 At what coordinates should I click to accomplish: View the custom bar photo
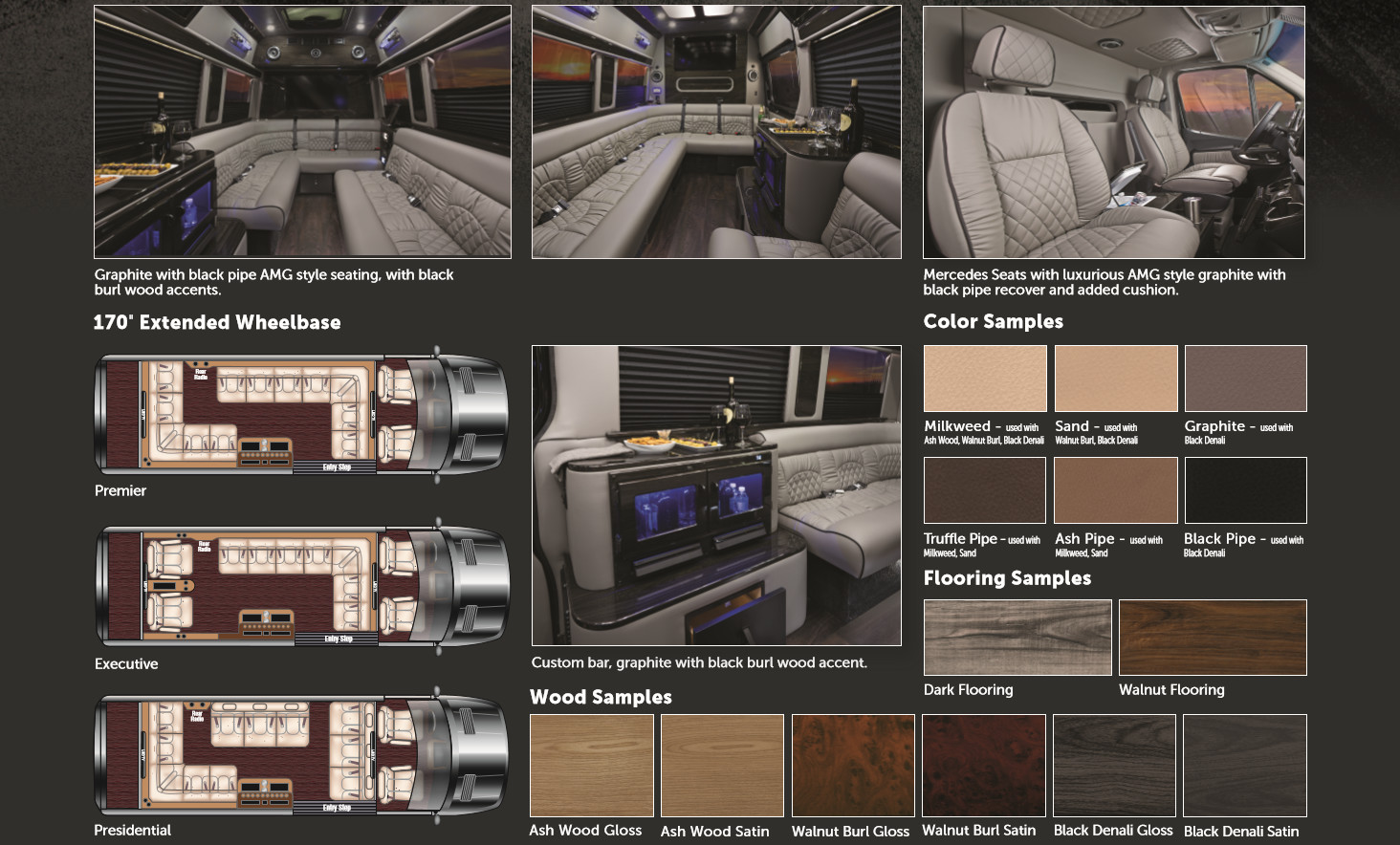[715, 494]
